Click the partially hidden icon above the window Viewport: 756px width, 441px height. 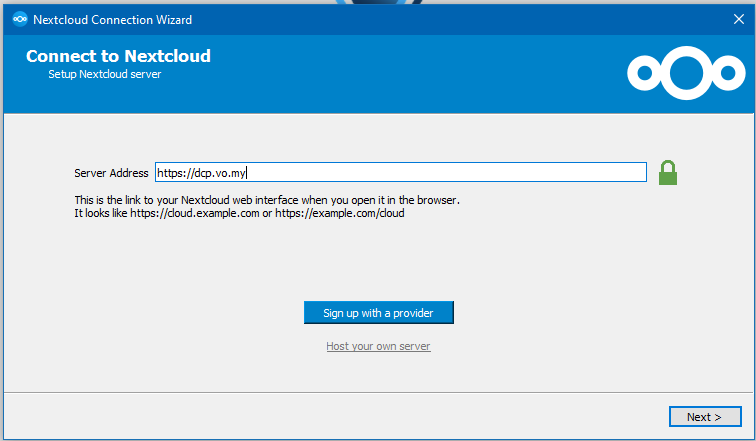[x=376, y=3]
